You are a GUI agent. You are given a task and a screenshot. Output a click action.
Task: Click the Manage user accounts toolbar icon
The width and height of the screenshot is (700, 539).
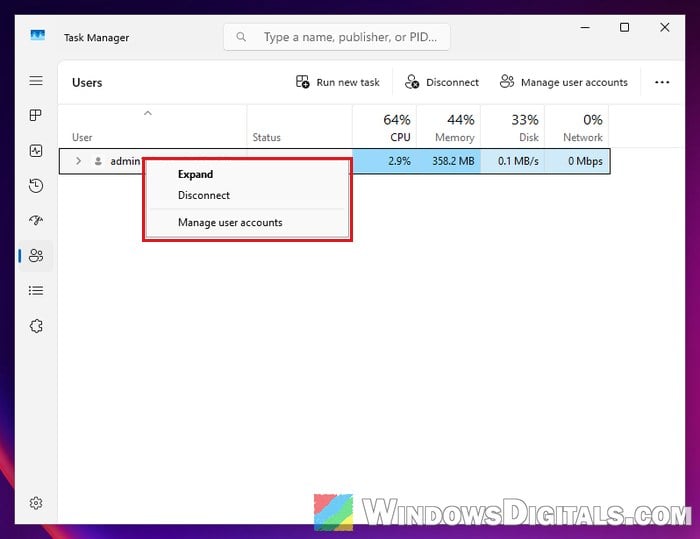[507, 81]
